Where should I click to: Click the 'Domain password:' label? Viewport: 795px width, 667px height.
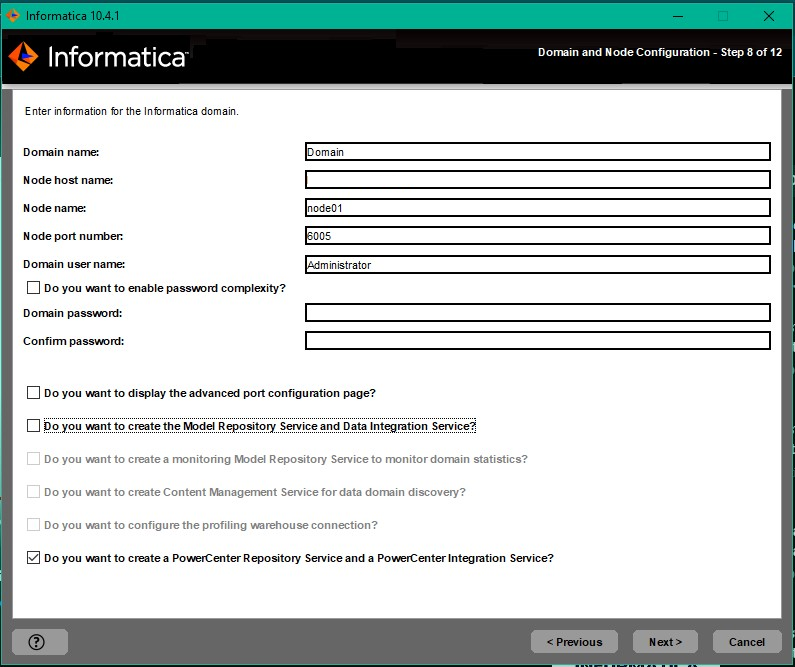click(x=73, y=313)
